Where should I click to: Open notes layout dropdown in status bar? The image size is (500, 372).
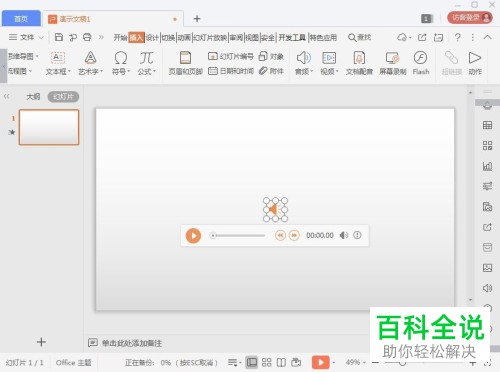(x=234, y=362)
